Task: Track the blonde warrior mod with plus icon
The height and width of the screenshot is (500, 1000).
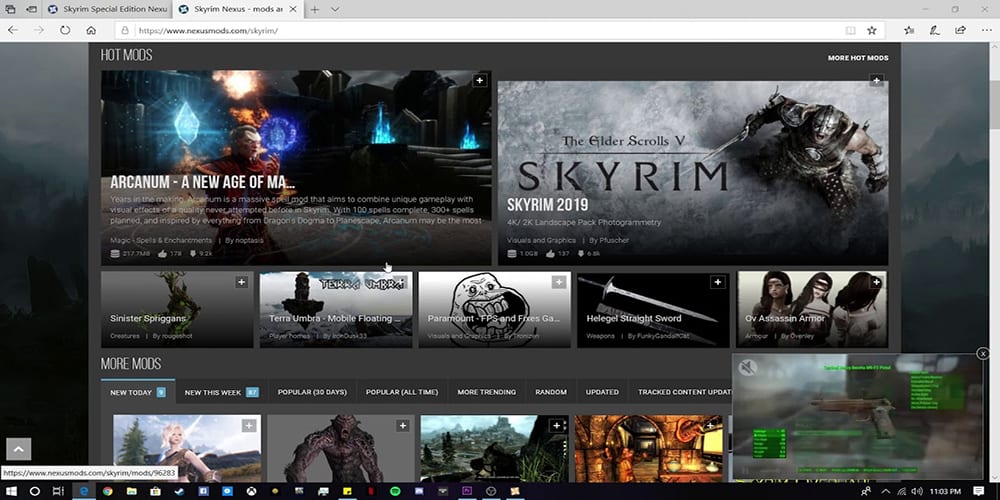Action: [x=249, y=425]
